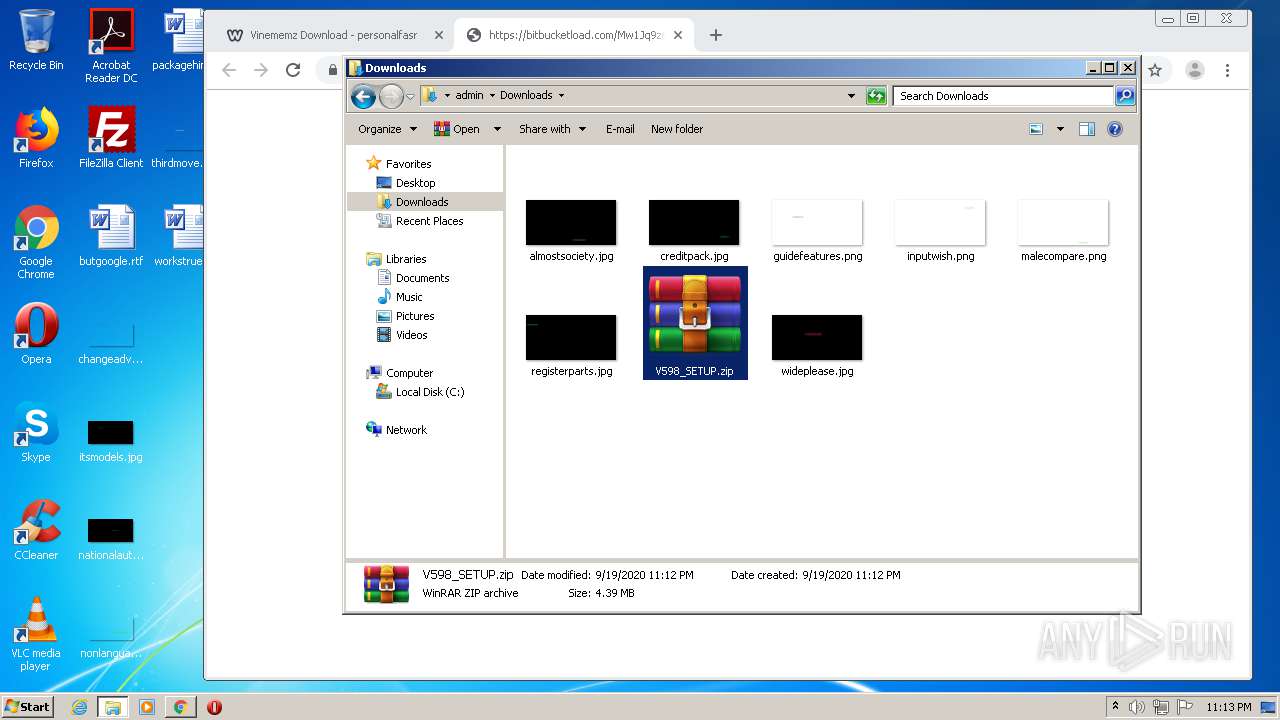Open the Organize dropdown menu
This screenshot has width=1280, height=720.
point(388,129)
